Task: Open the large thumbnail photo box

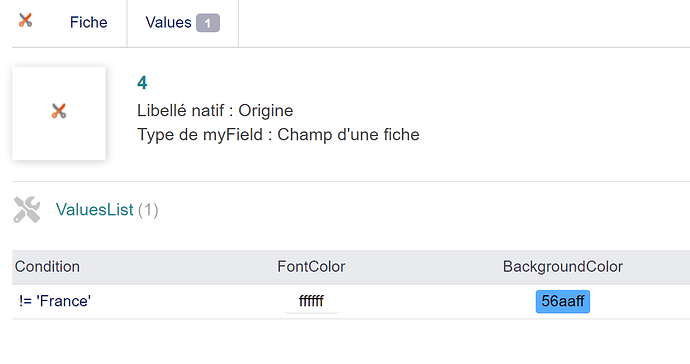Action: click(x=59, y=114)
